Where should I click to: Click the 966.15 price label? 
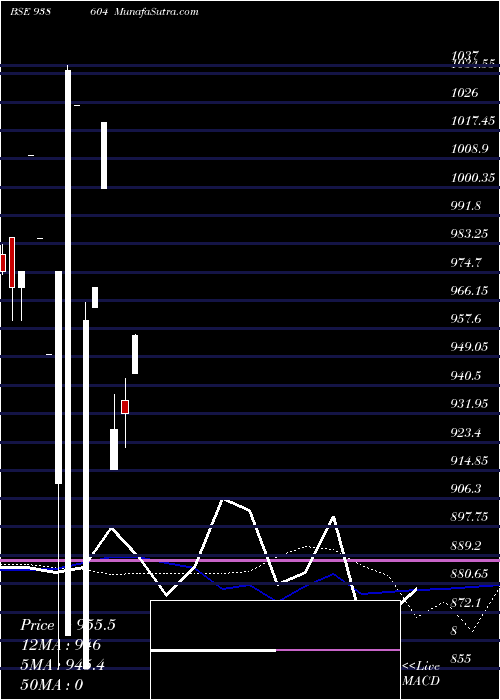click(x=471, y=291)
